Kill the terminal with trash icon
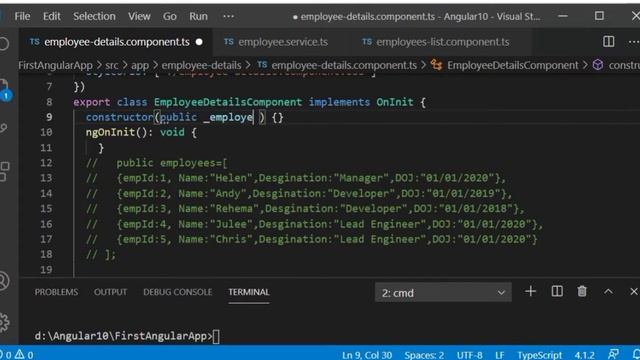 coord(582,291)
